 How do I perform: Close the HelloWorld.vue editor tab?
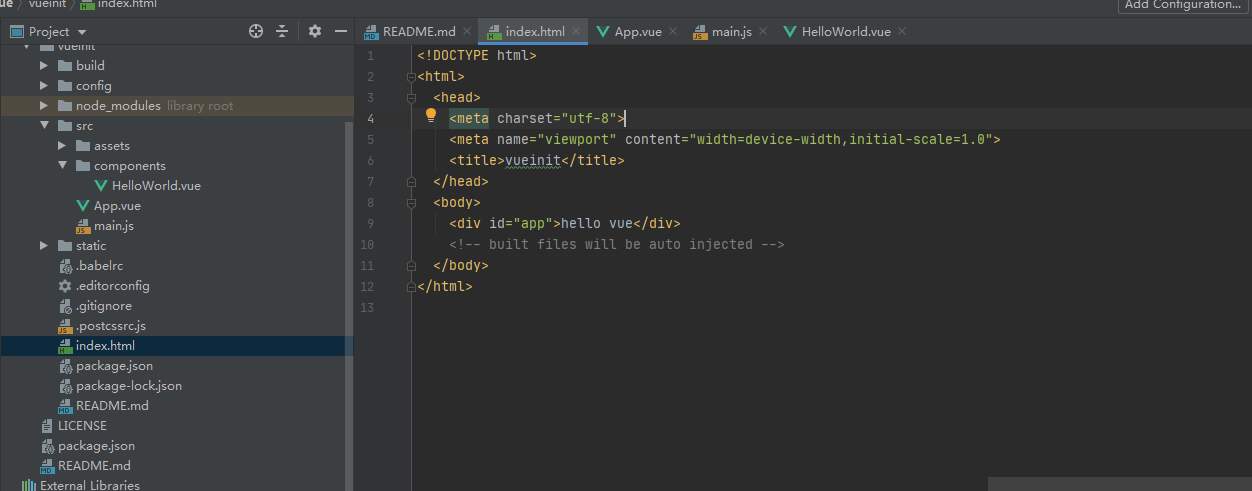pos(902,32)
